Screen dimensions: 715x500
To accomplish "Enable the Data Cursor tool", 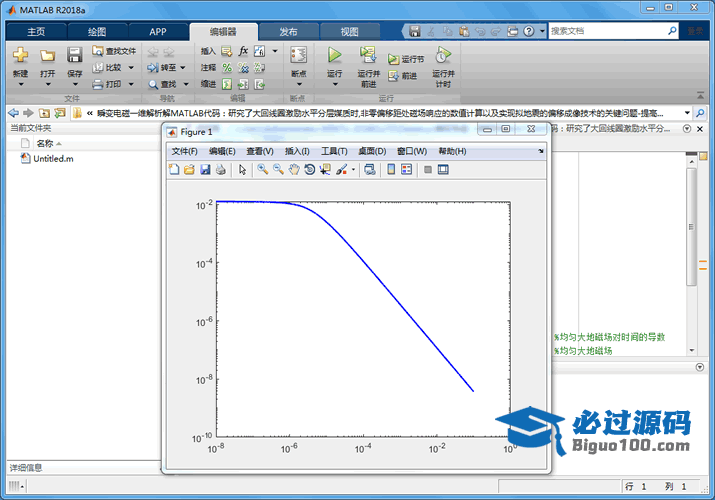I will [x=326, y=170].
